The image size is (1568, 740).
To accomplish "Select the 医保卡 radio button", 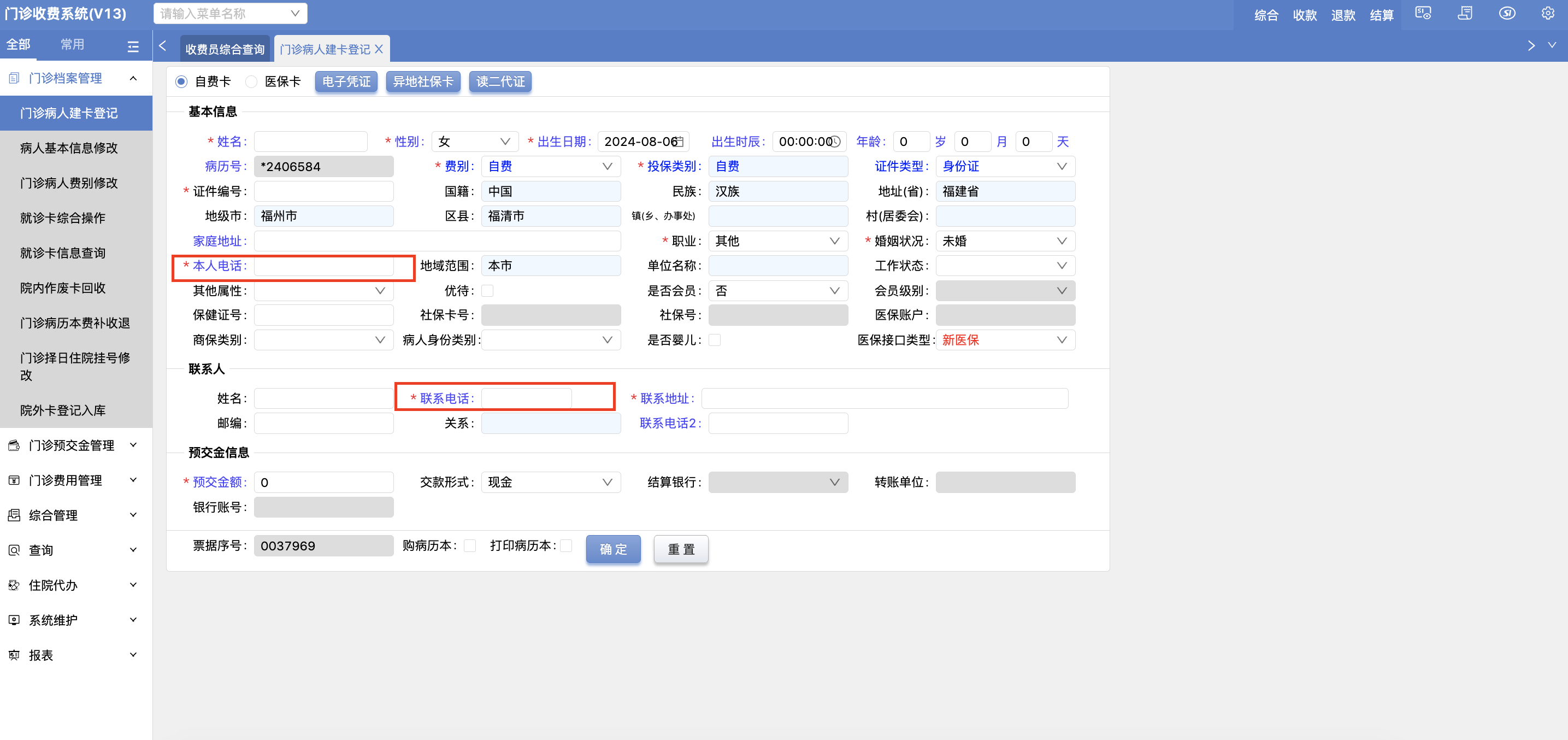I will (251, 81).
